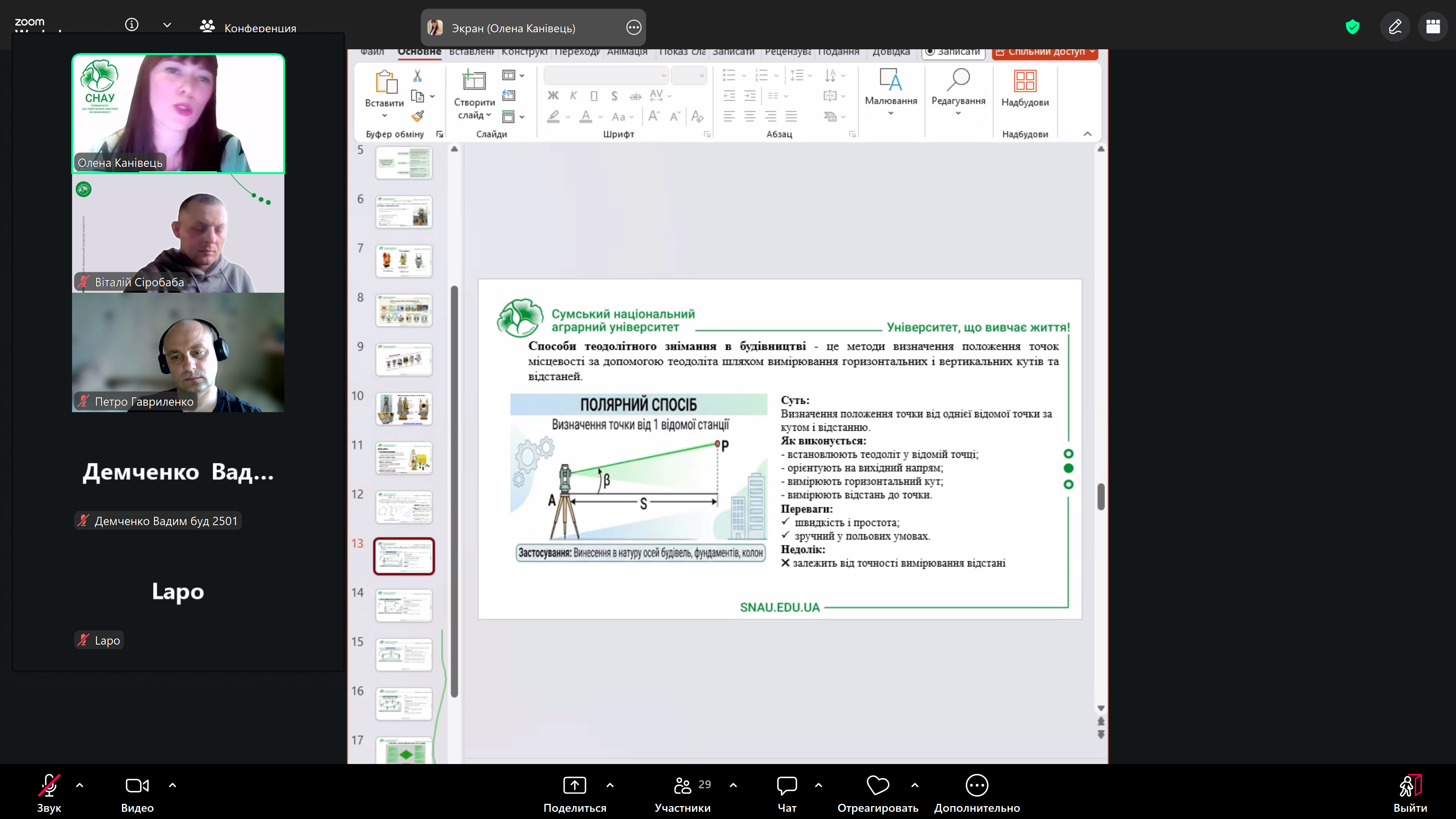Open the Участники participants list
1456x819 pixels.
point(683,785)
